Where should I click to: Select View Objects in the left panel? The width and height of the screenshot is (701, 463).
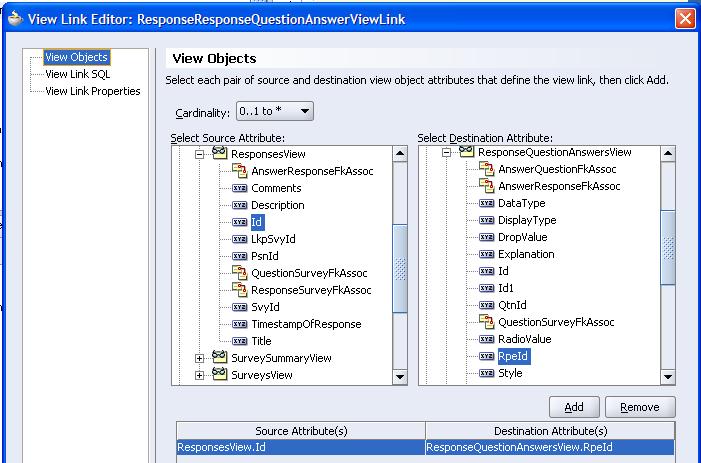(x=76, y=57)
